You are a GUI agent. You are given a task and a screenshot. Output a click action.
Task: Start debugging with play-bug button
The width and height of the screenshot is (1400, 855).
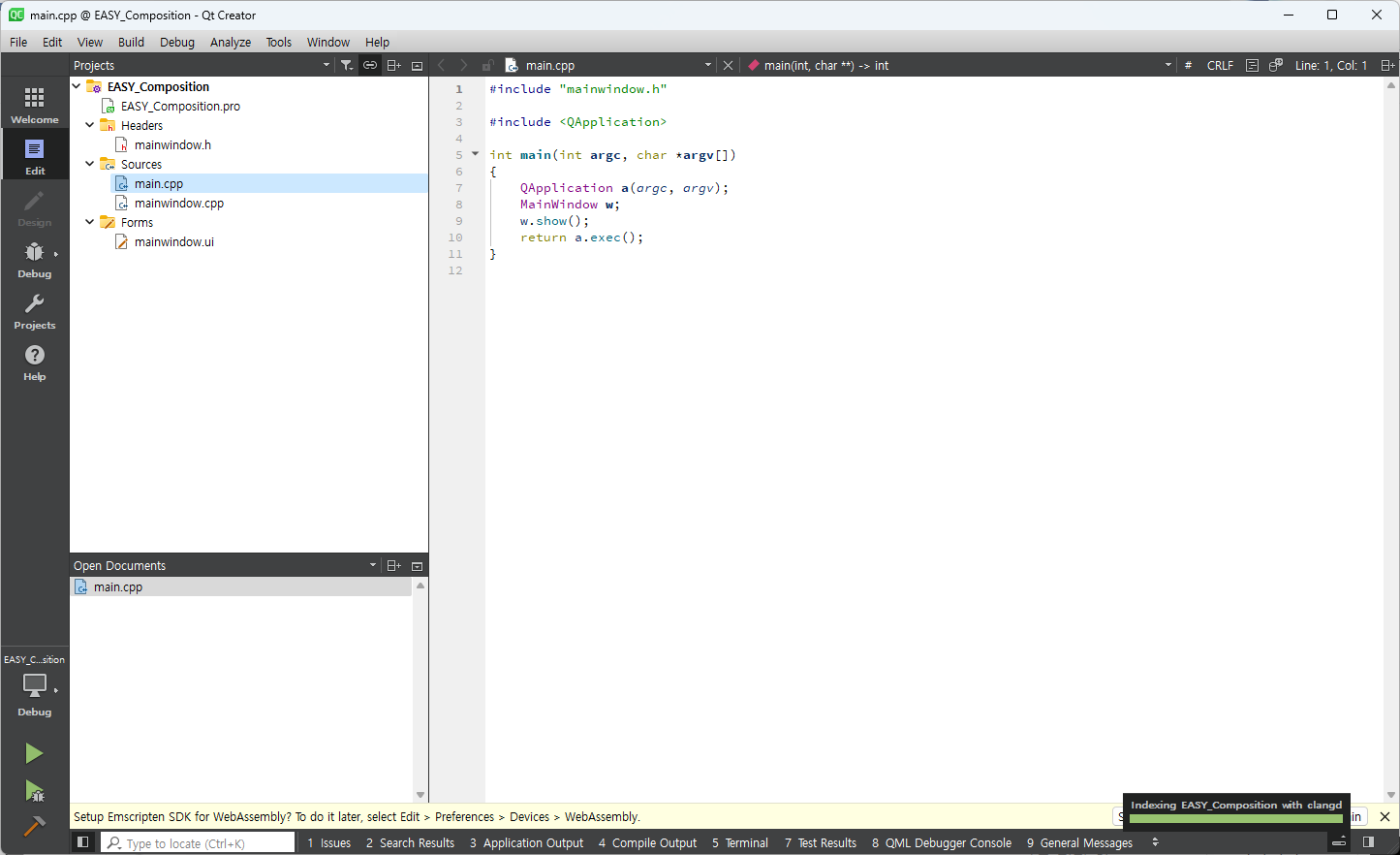click(x=34, y=791)
